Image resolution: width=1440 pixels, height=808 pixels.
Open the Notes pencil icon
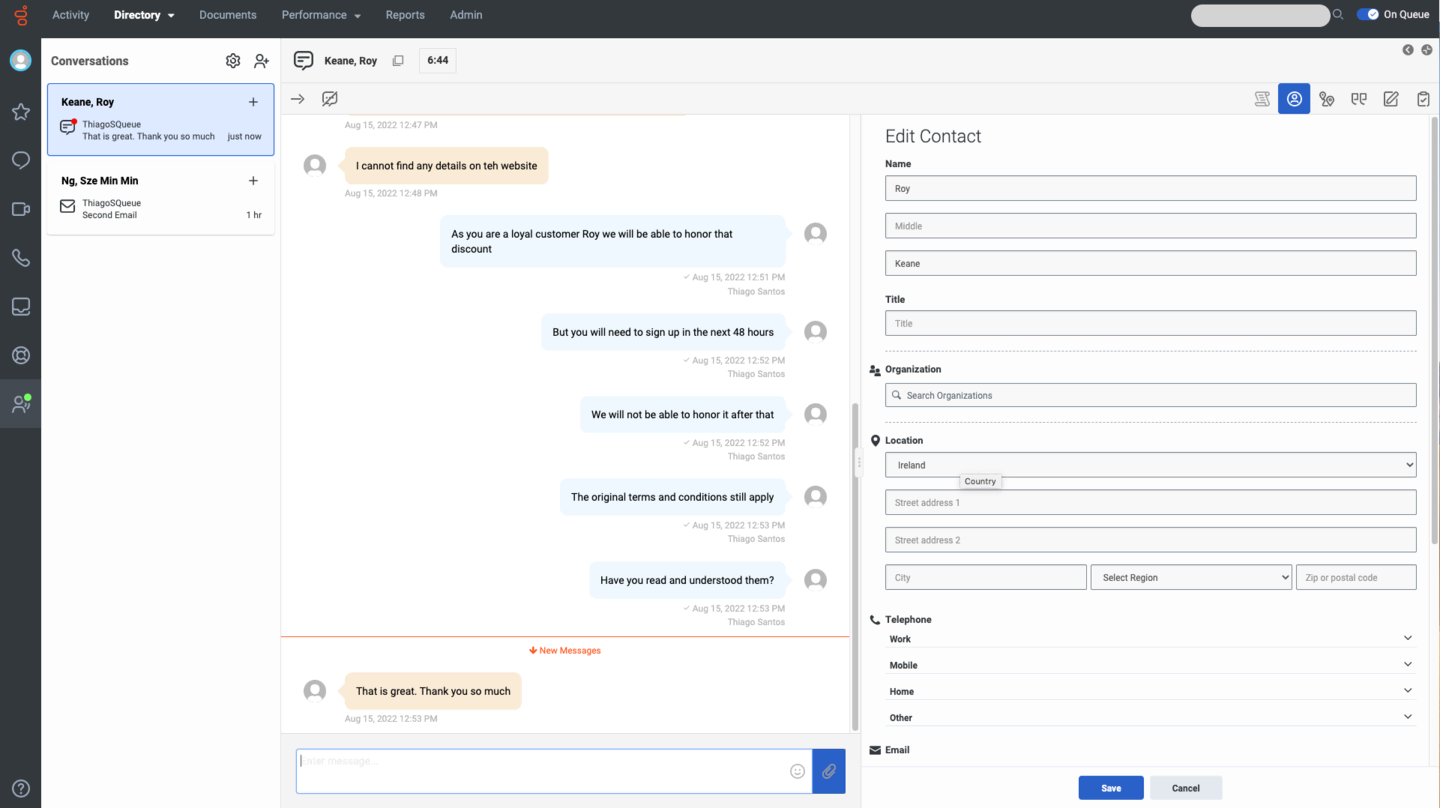tap(1391, 99)
